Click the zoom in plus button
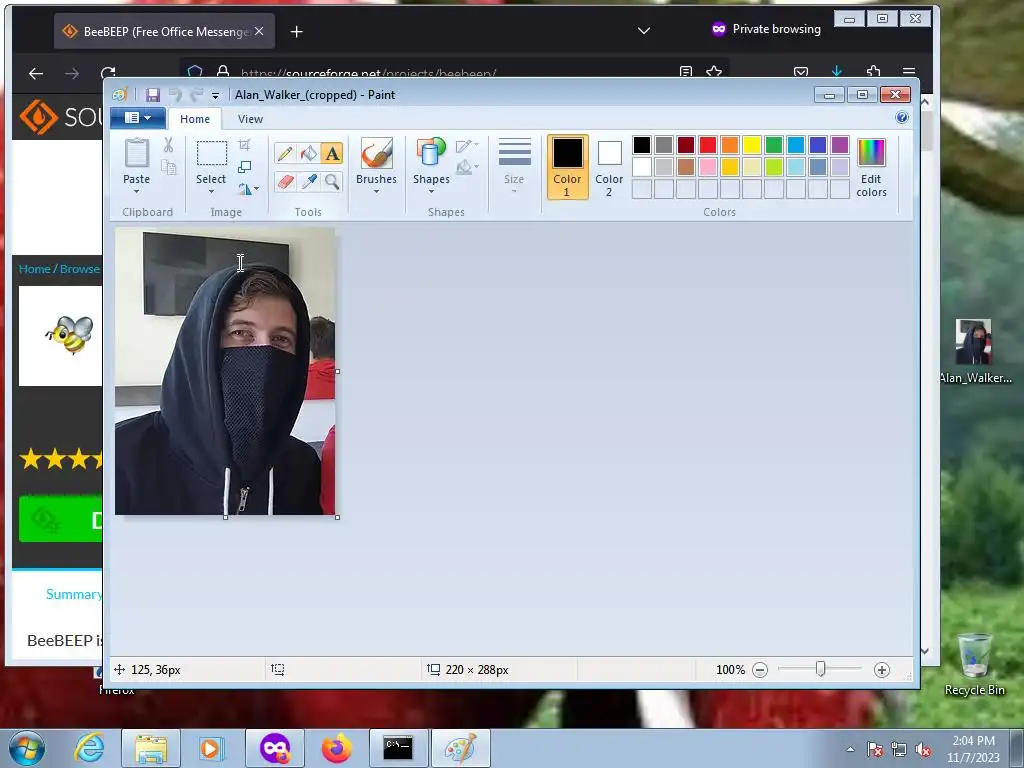Image resolution: width=1024 pixels, height=768 pixels. pos(882,669)
